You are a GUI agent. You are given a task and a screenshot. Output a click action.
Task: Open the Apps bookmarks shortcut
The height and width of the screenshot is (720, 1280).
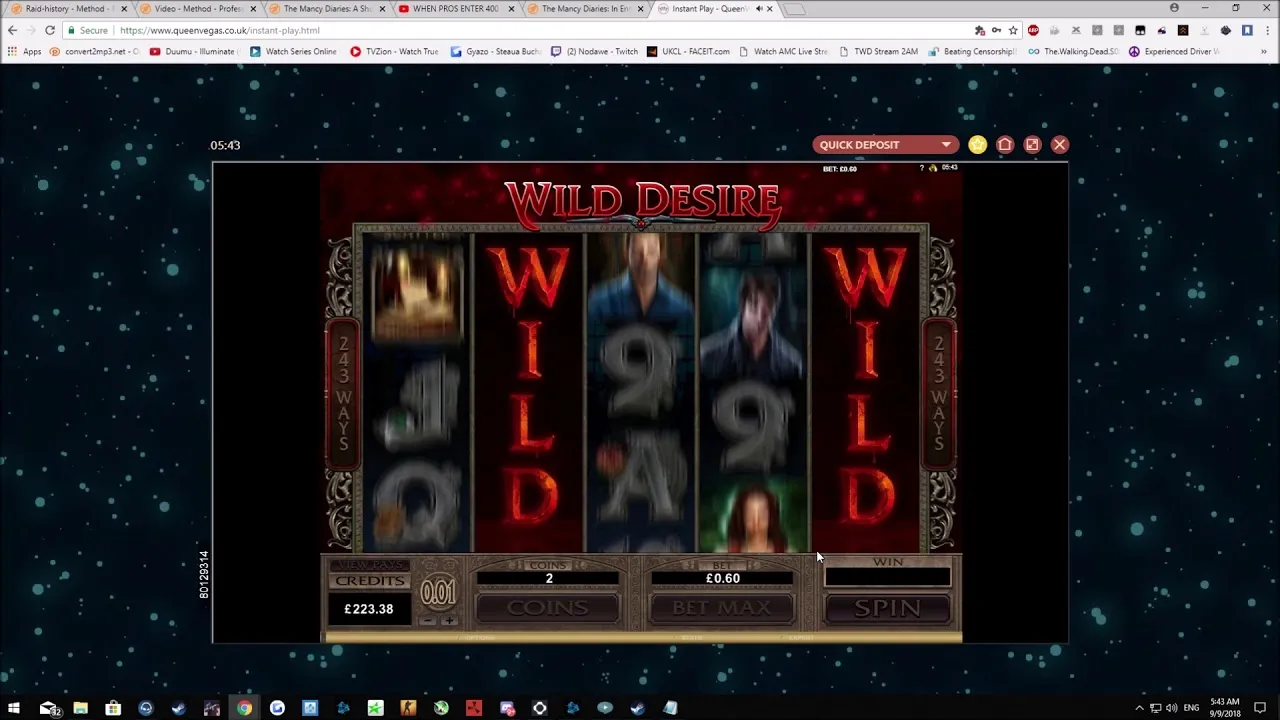[x=24, y=51]
